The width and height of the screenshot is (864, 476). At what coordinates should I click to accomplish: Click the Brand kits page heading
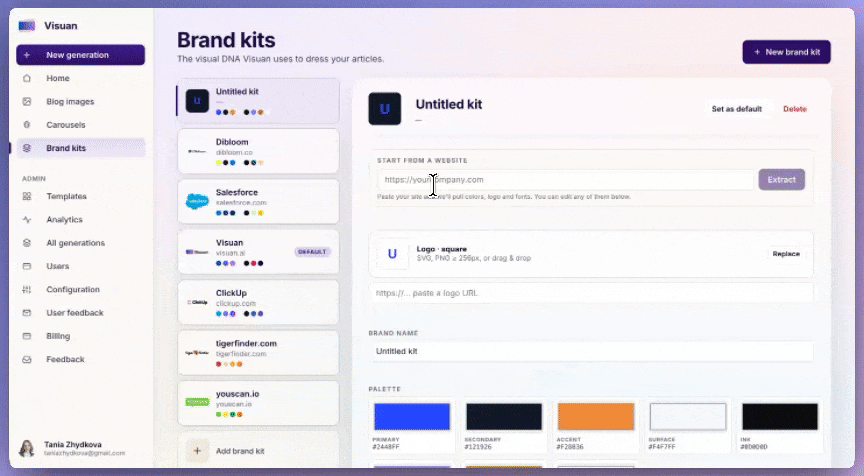pyautogui.click(x=226, y=40)
